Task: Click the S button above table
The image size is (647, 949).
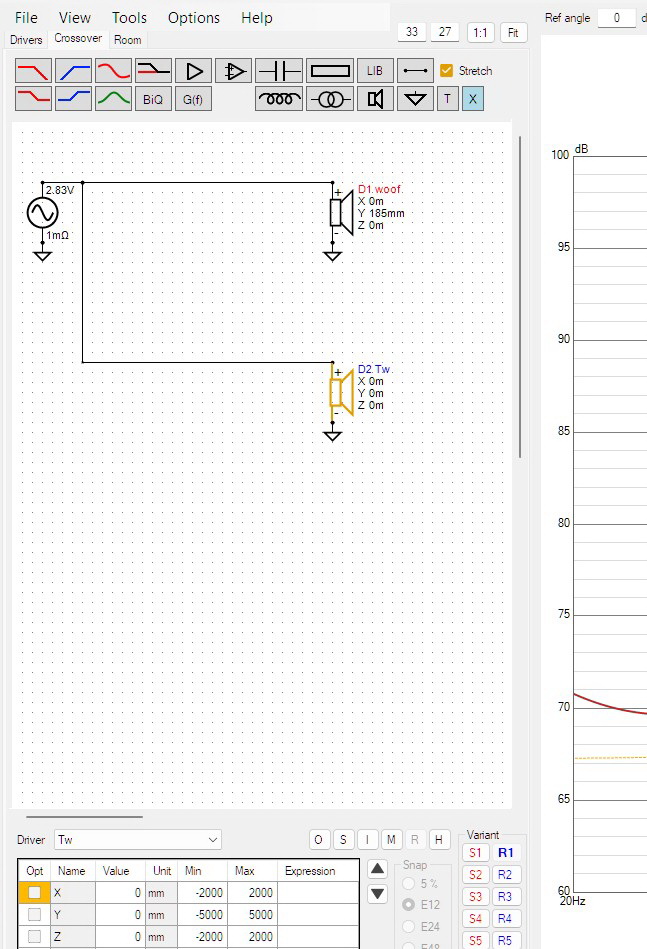Action: click(343, 839)
